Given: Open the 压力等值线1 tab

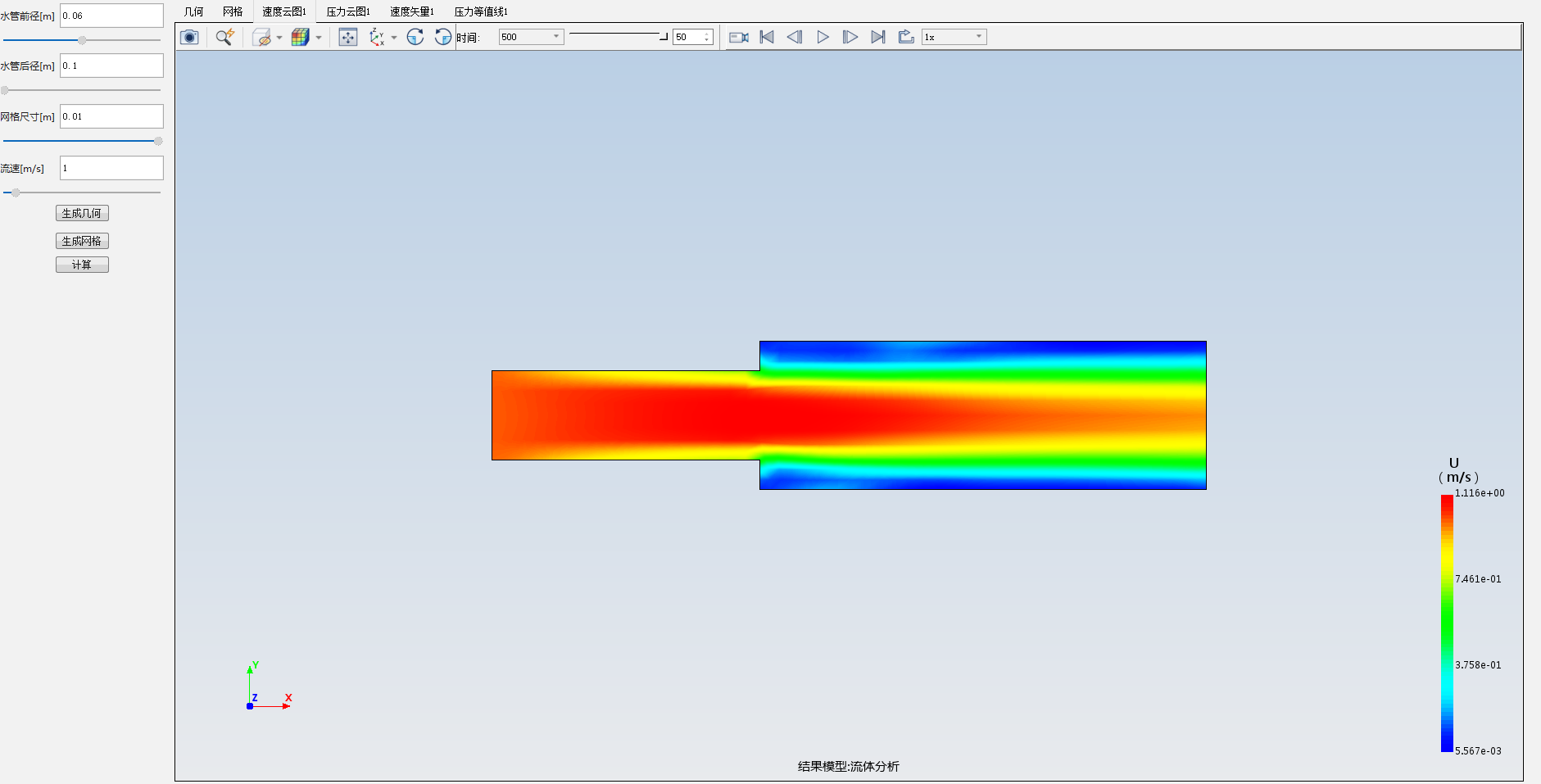Looking at the screenshot, I should click(x=481, y=11).
